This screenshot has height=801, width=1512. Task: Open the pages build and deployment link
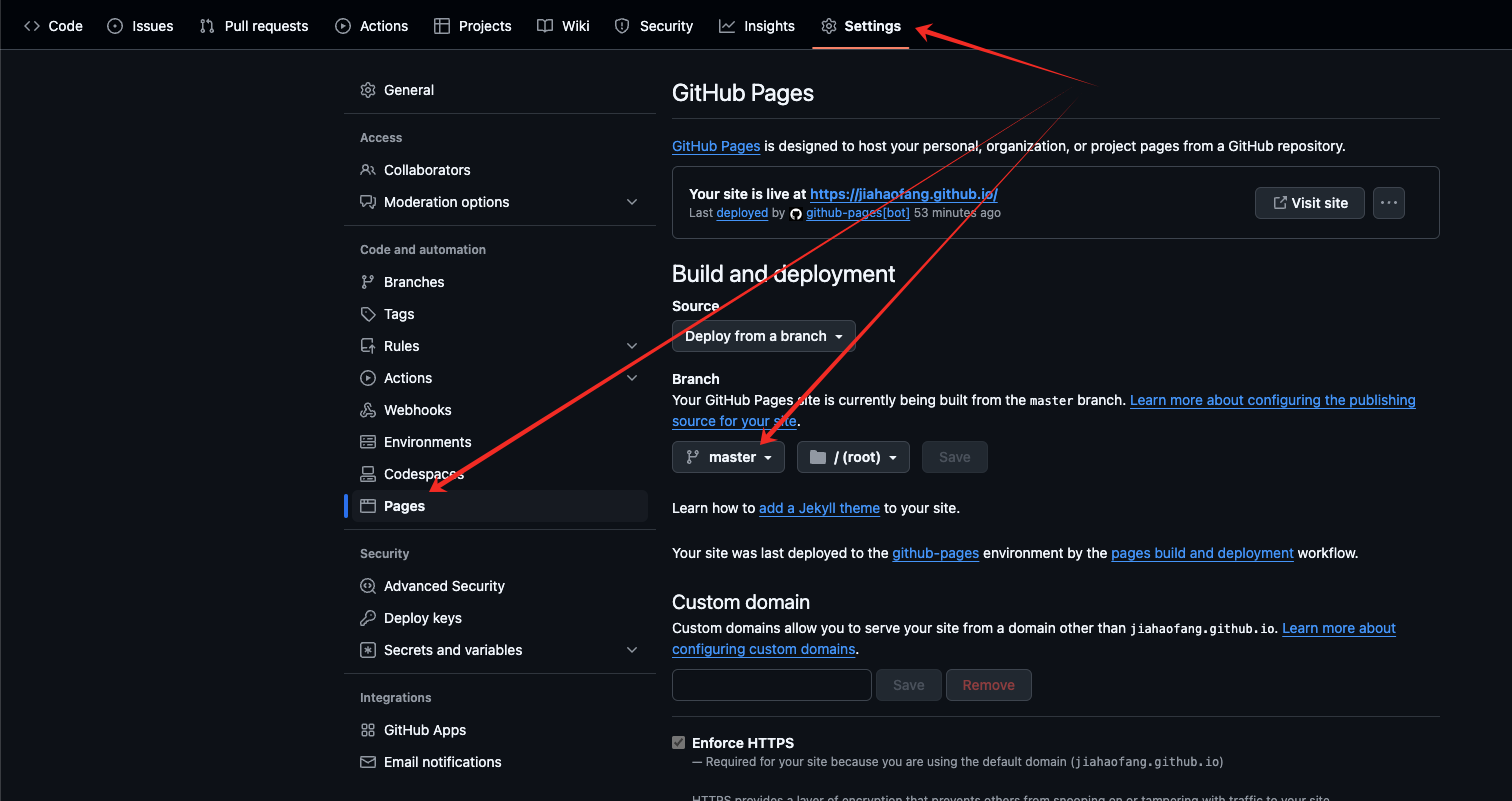click(1203, 553)
